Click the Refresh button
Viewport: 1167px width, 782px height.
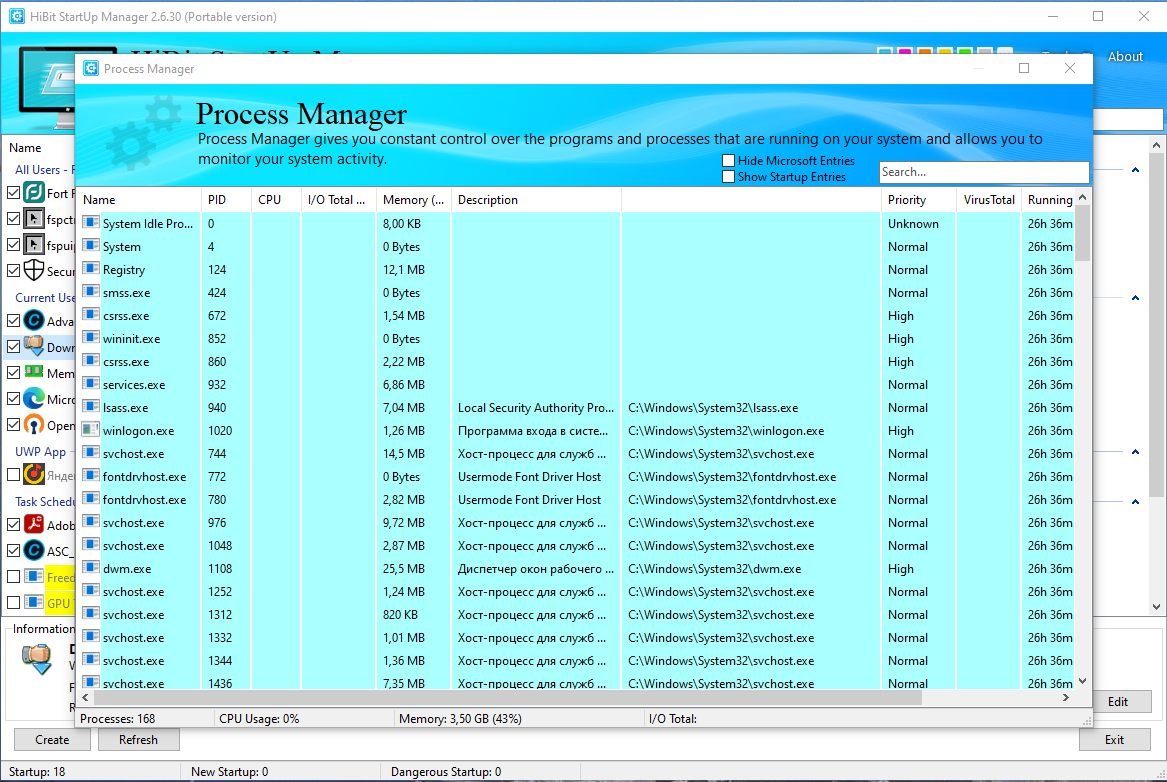click(138, 740)
